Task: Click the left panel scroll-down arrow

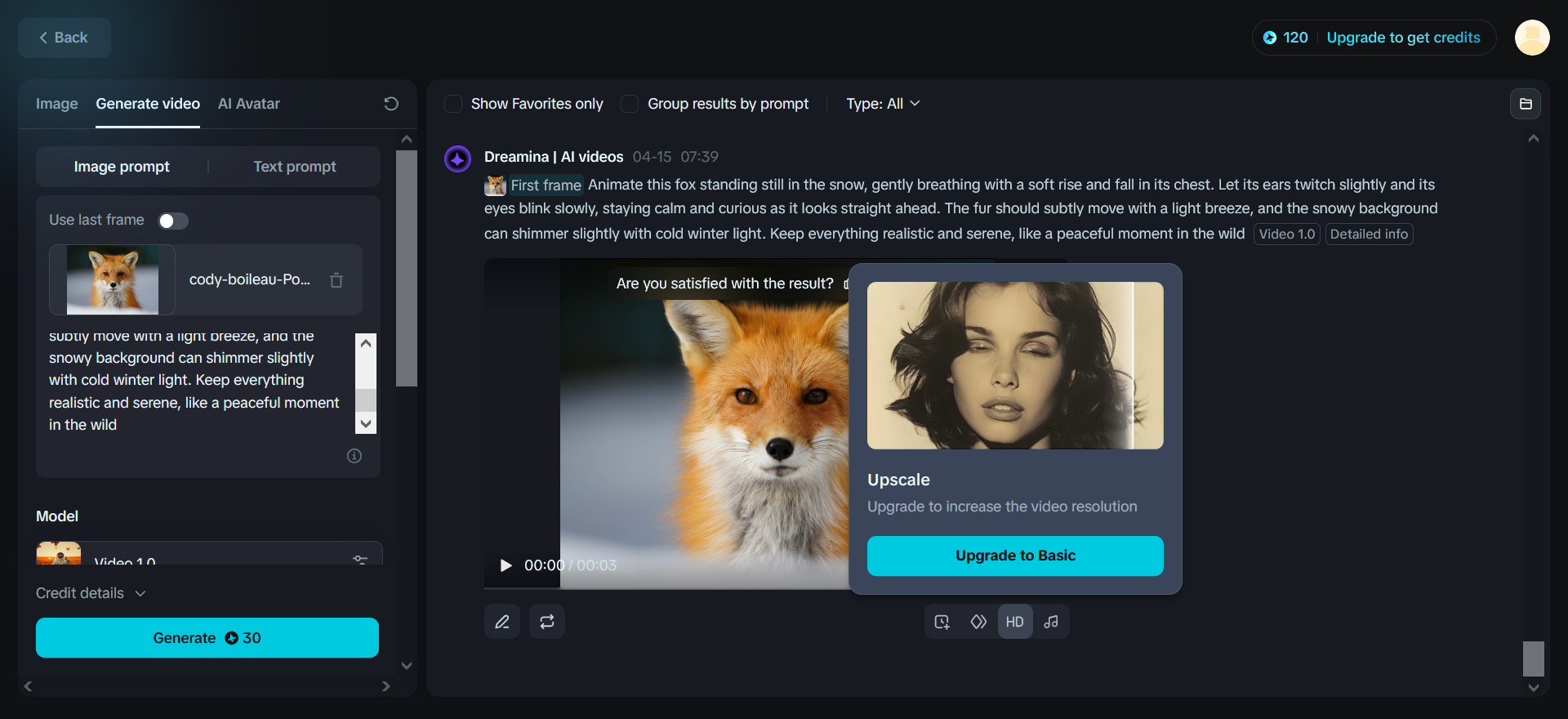Action: tap(407, 666)
